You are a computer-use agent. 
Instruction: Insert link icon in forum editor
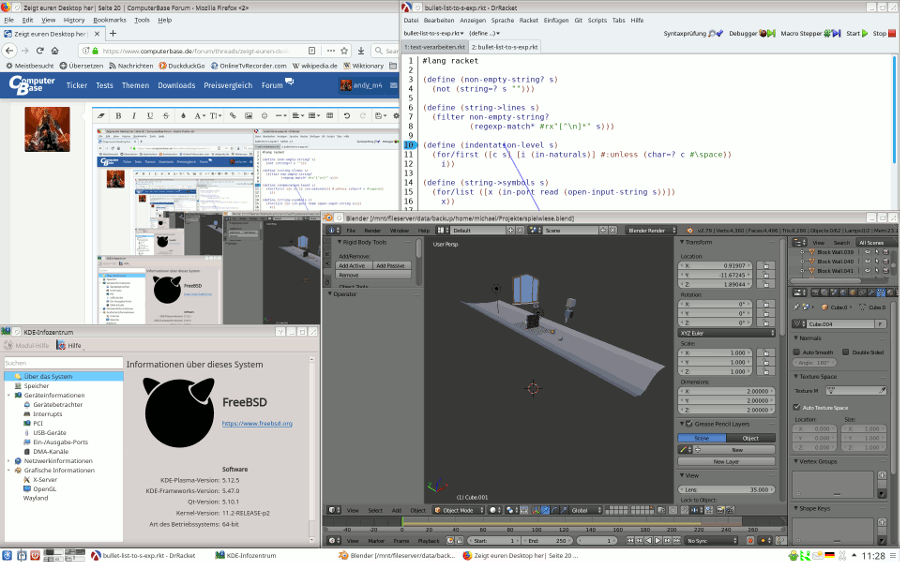click(x=232, y=115)
